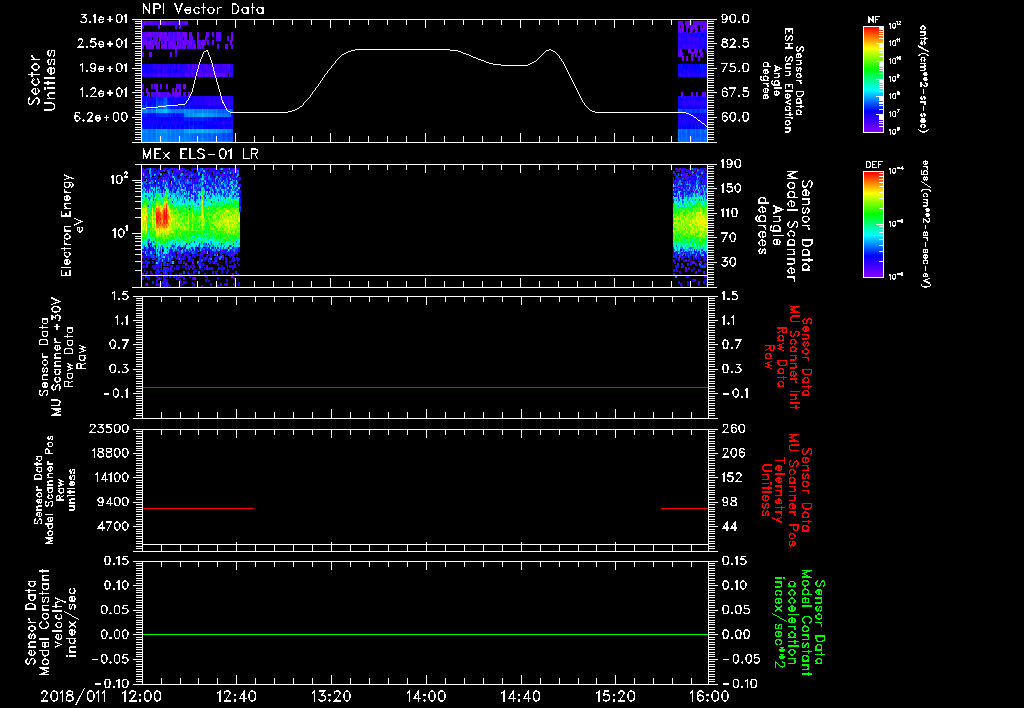Click the "Sector Unitless" axis label

(x=42, y=80)
